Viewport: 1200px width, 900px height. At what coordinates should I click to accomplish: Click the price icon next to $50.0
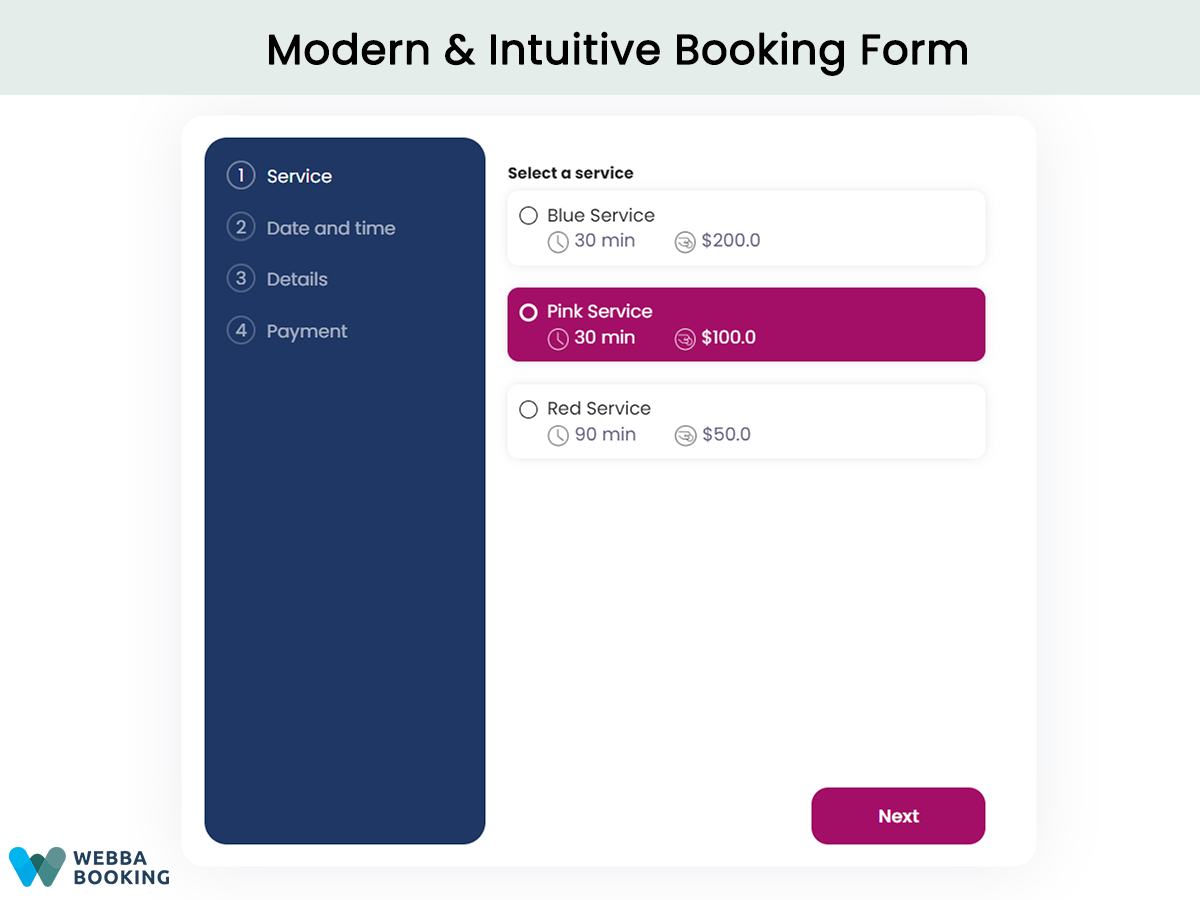(x=685, y=435)
